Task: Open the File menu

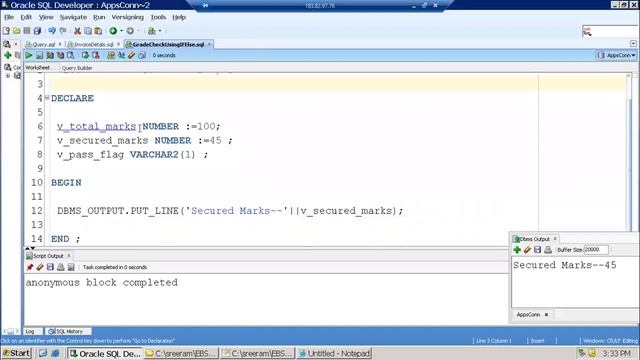Action: point(9,17)
